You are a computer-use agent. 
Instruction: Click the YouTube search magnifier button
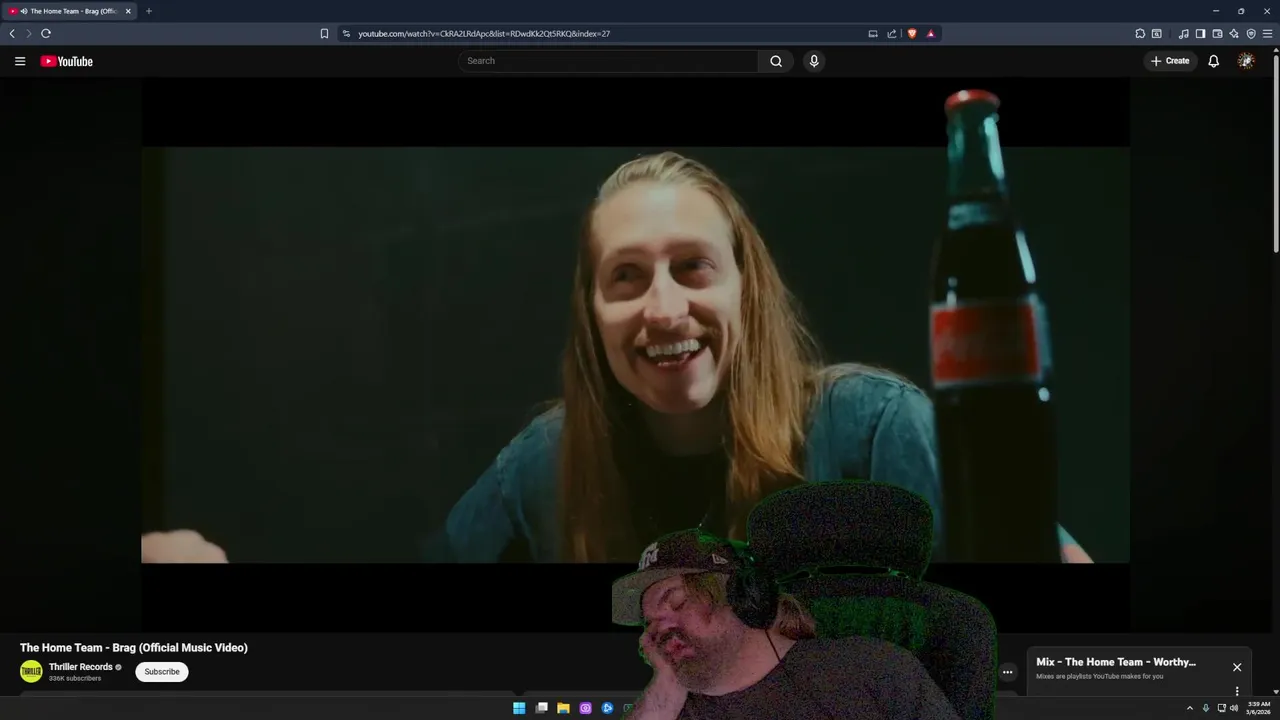[x=776, y=61]
